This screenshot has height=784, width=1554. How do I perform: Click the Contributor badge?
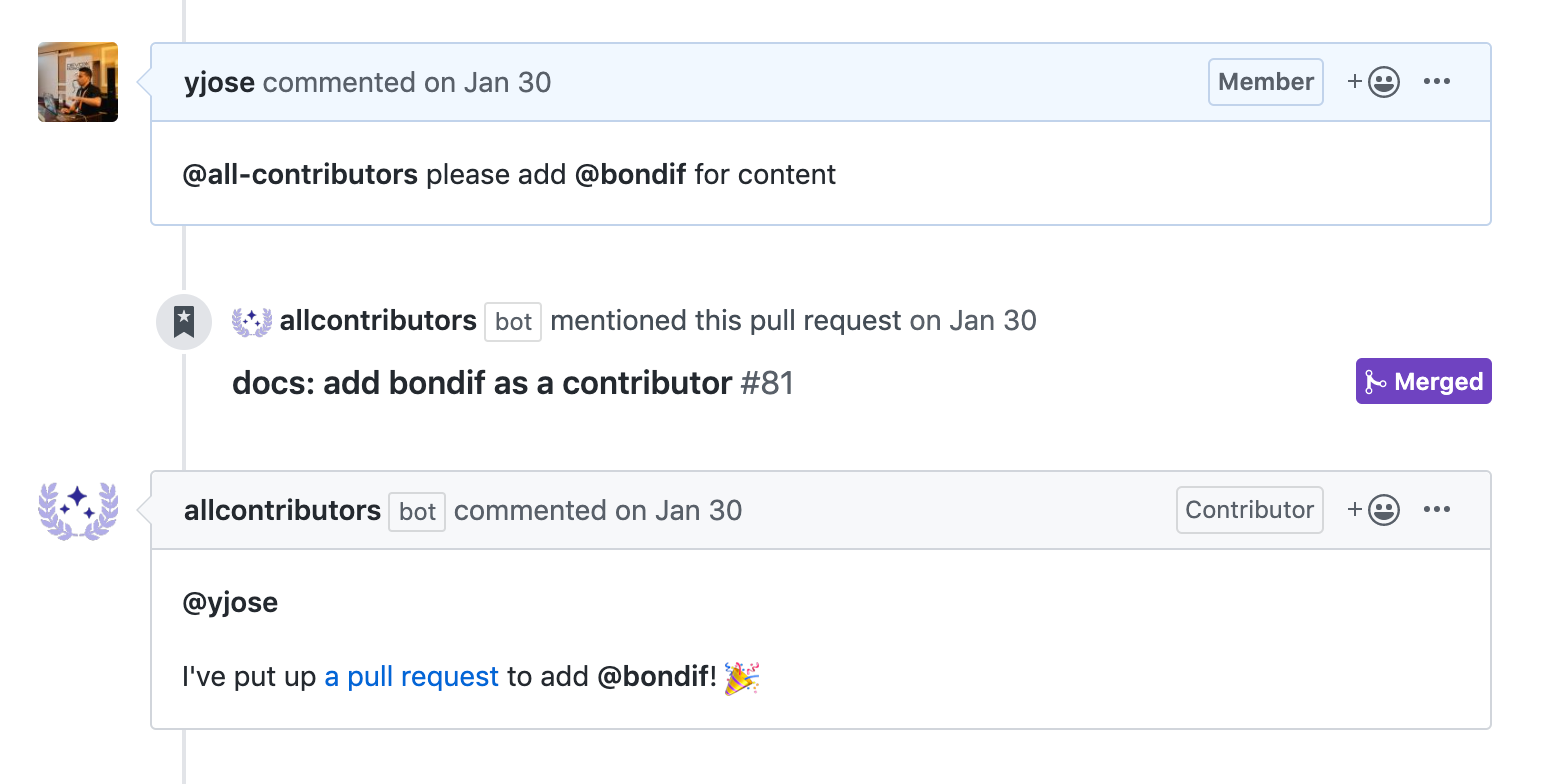click(1249, 510)
